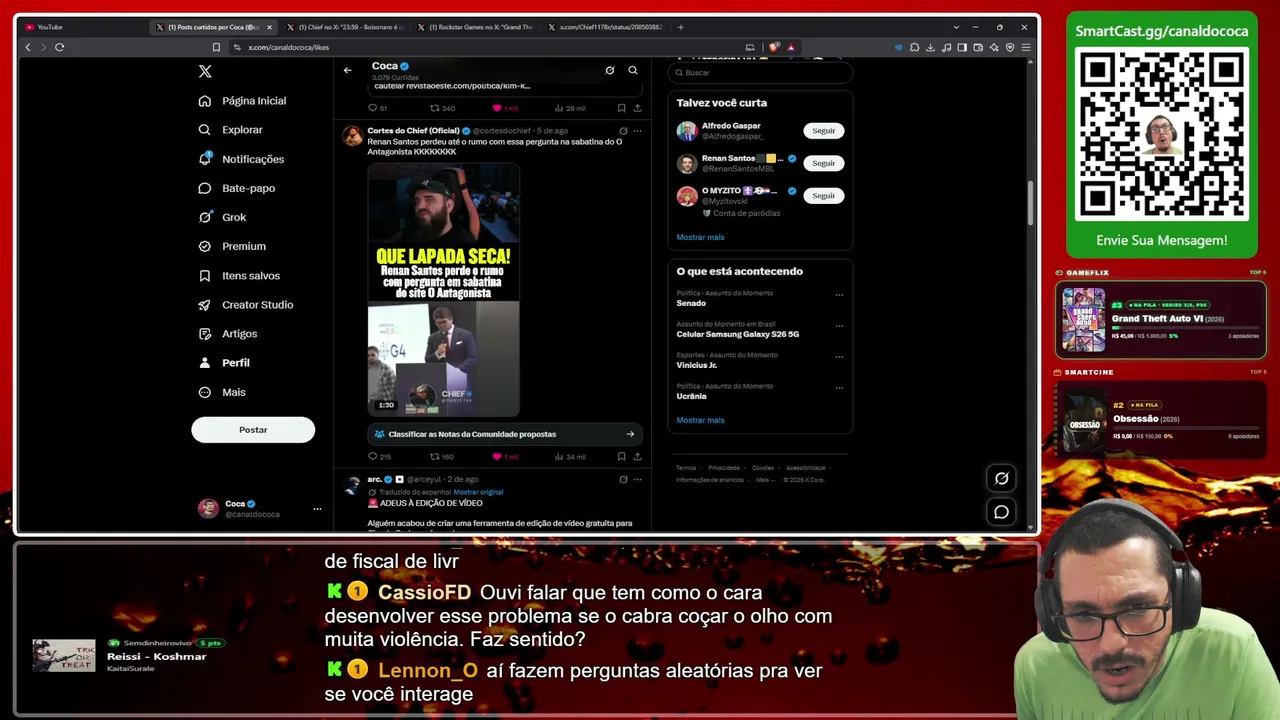Follow Alfredo Gaspar
1280x720 pixels.
pyautogui.click(x=824, y=131)
